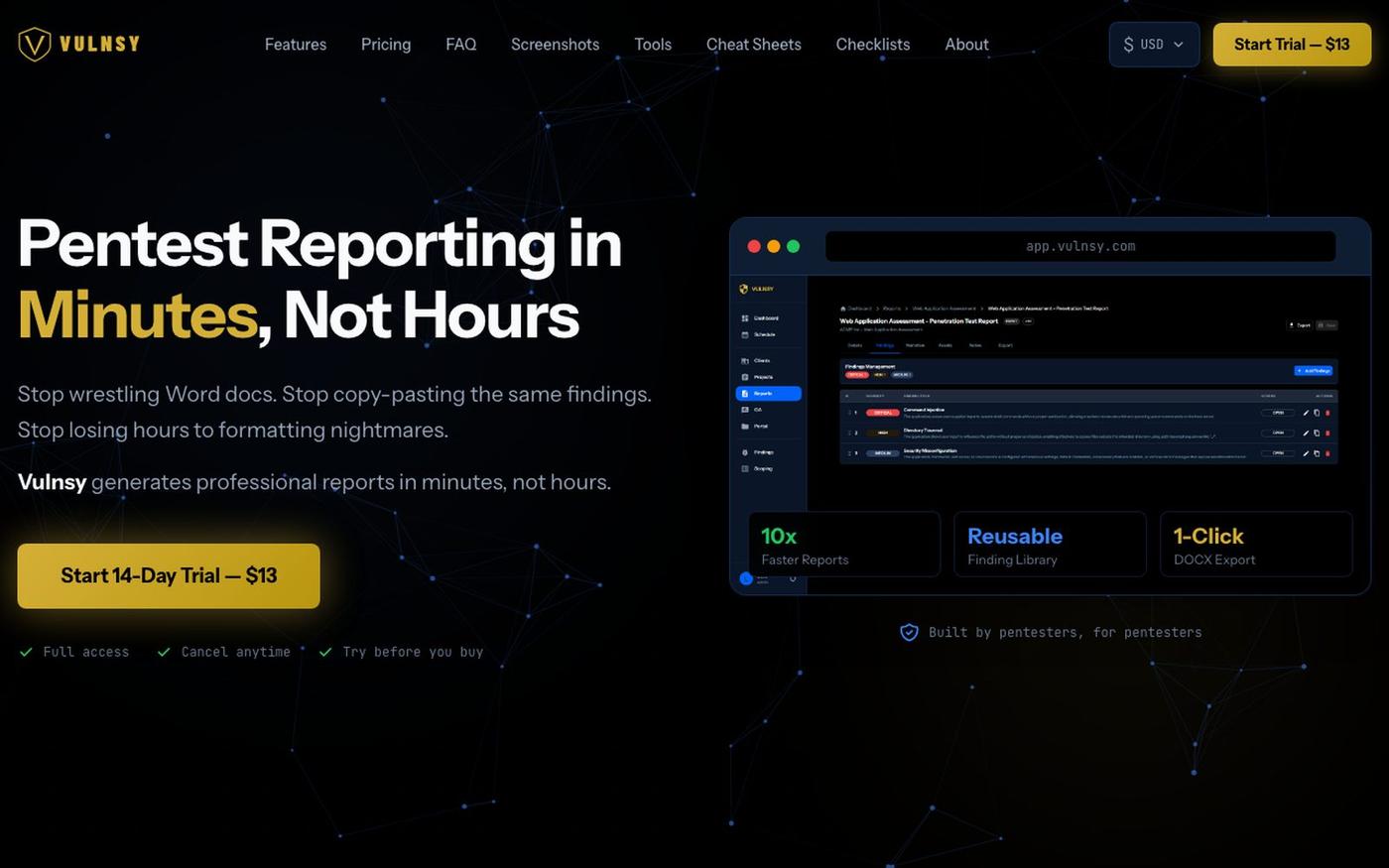Go to the Pricing section
Viewport: 1389px width, 868px height.
(386, 45)
